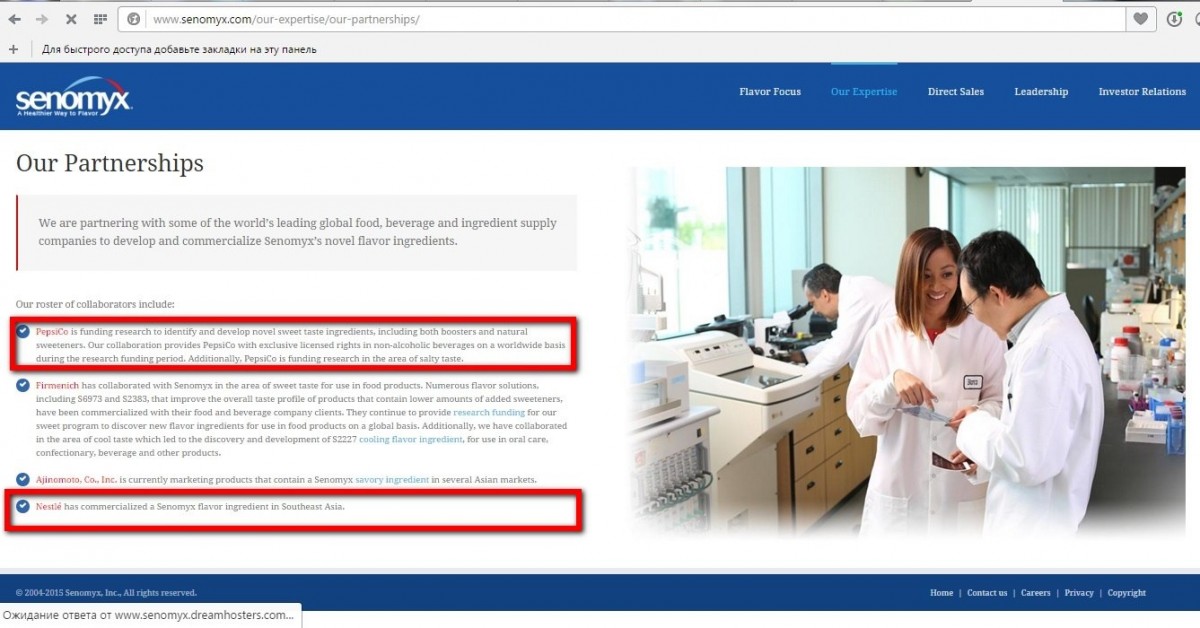Screen dimensions: 1200x628
Task: Click the plus icon on bookmarks bar
Action: 13,49
